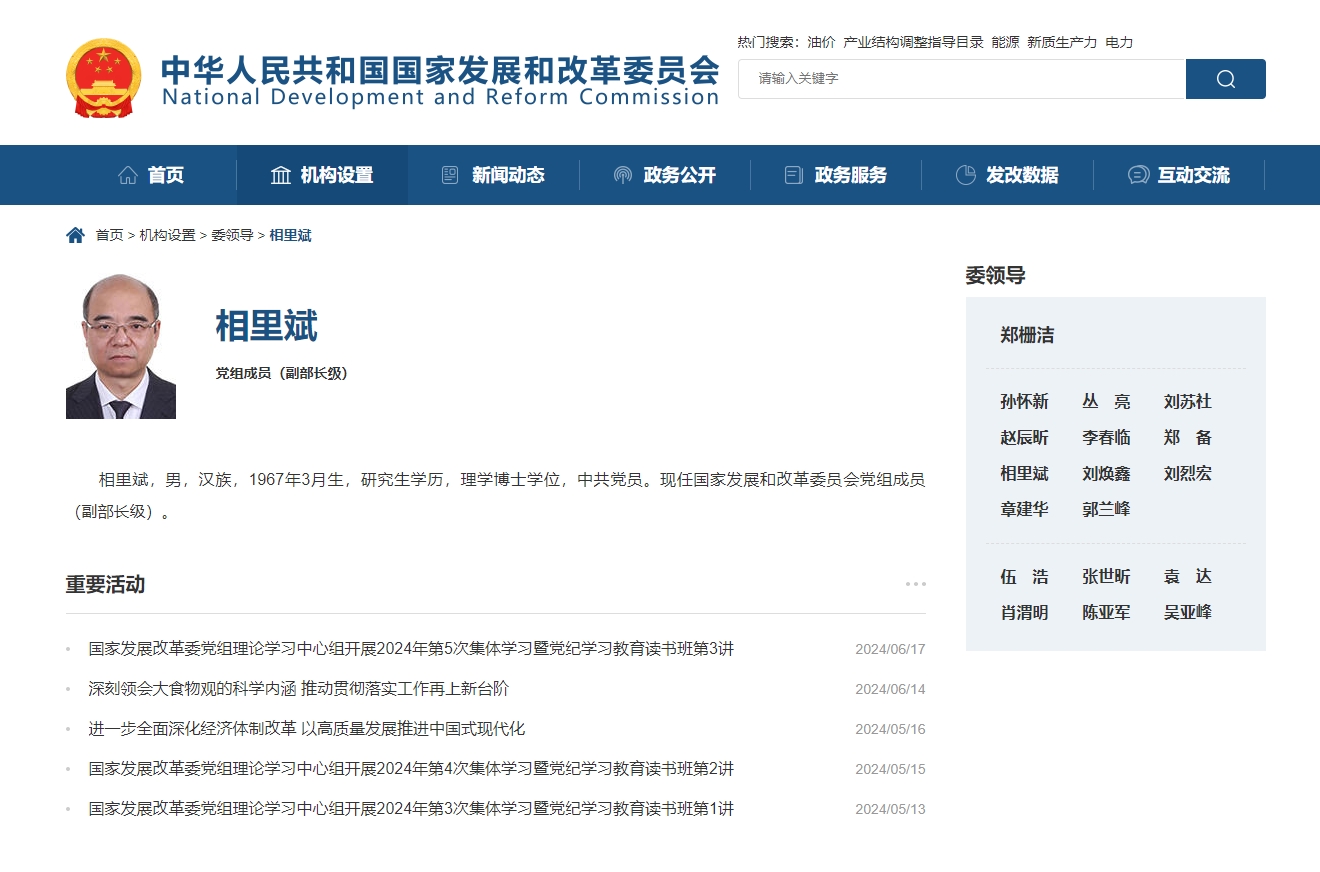Screen dimensions: 1320x872
Task: Open 刘苏社 leader profile link
Action: coord(1187,401)
